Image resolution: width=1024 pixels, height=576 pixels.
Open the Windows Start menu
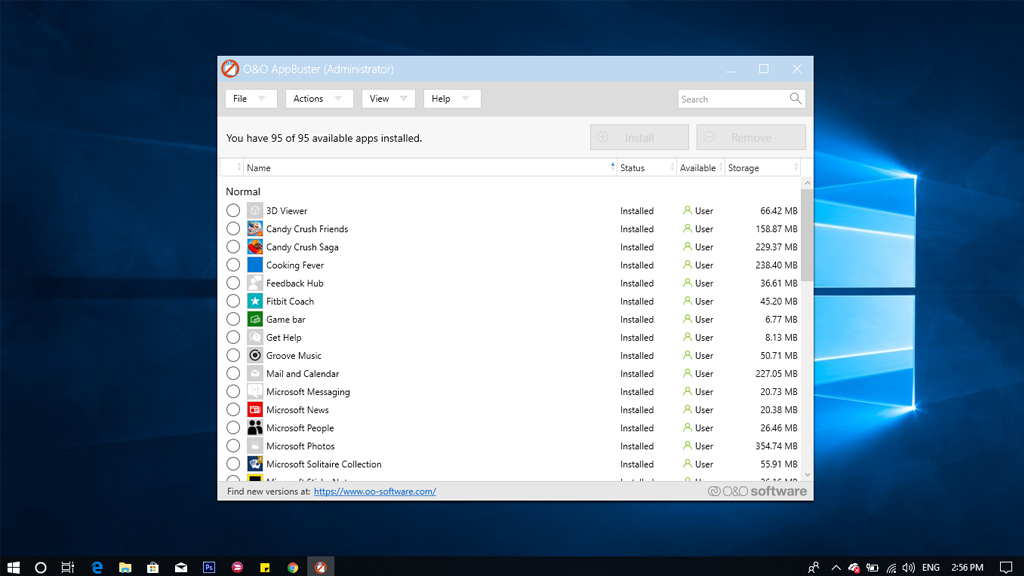pos(13,567)
